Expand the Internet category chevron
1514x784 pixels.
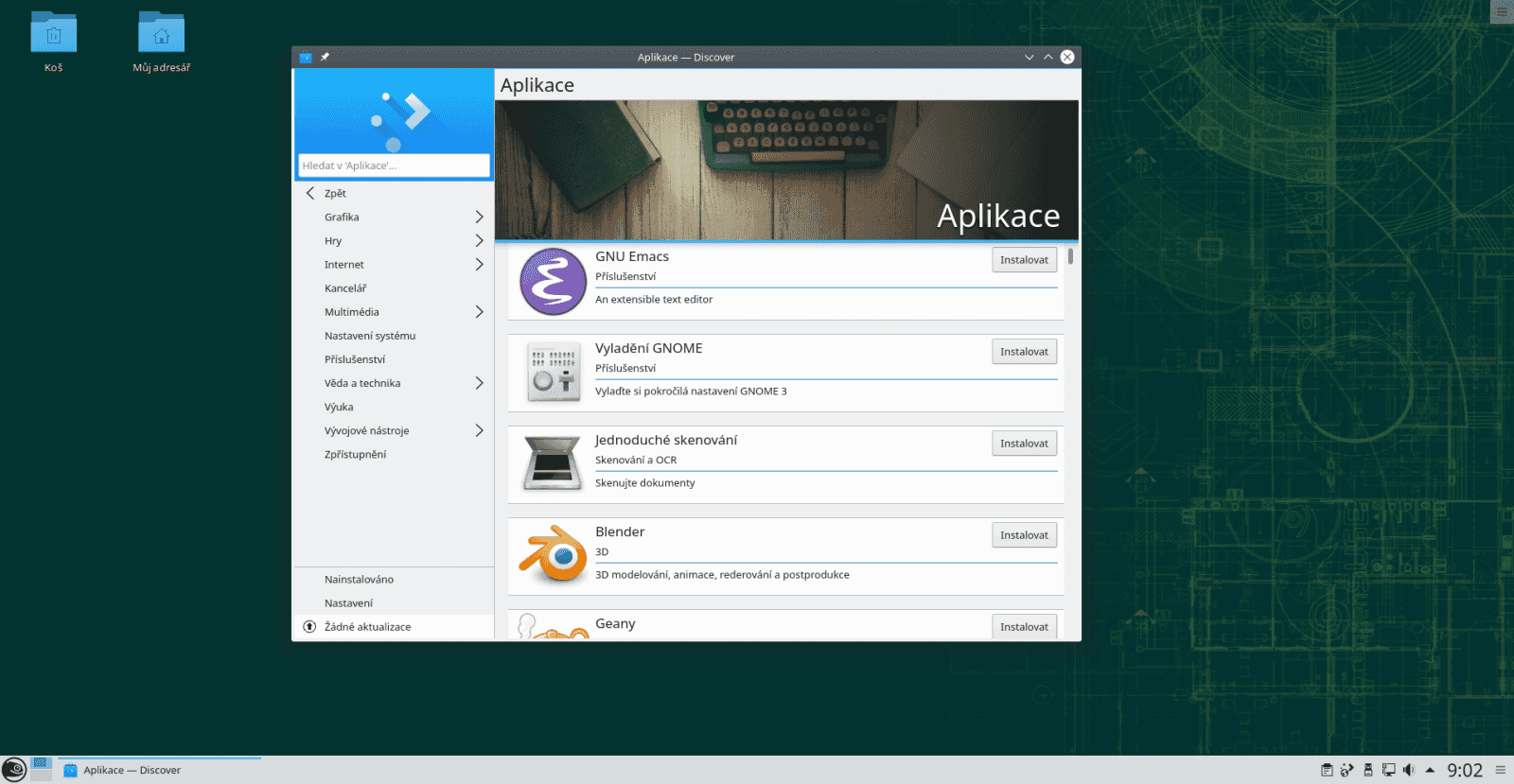tap(479, 265)
